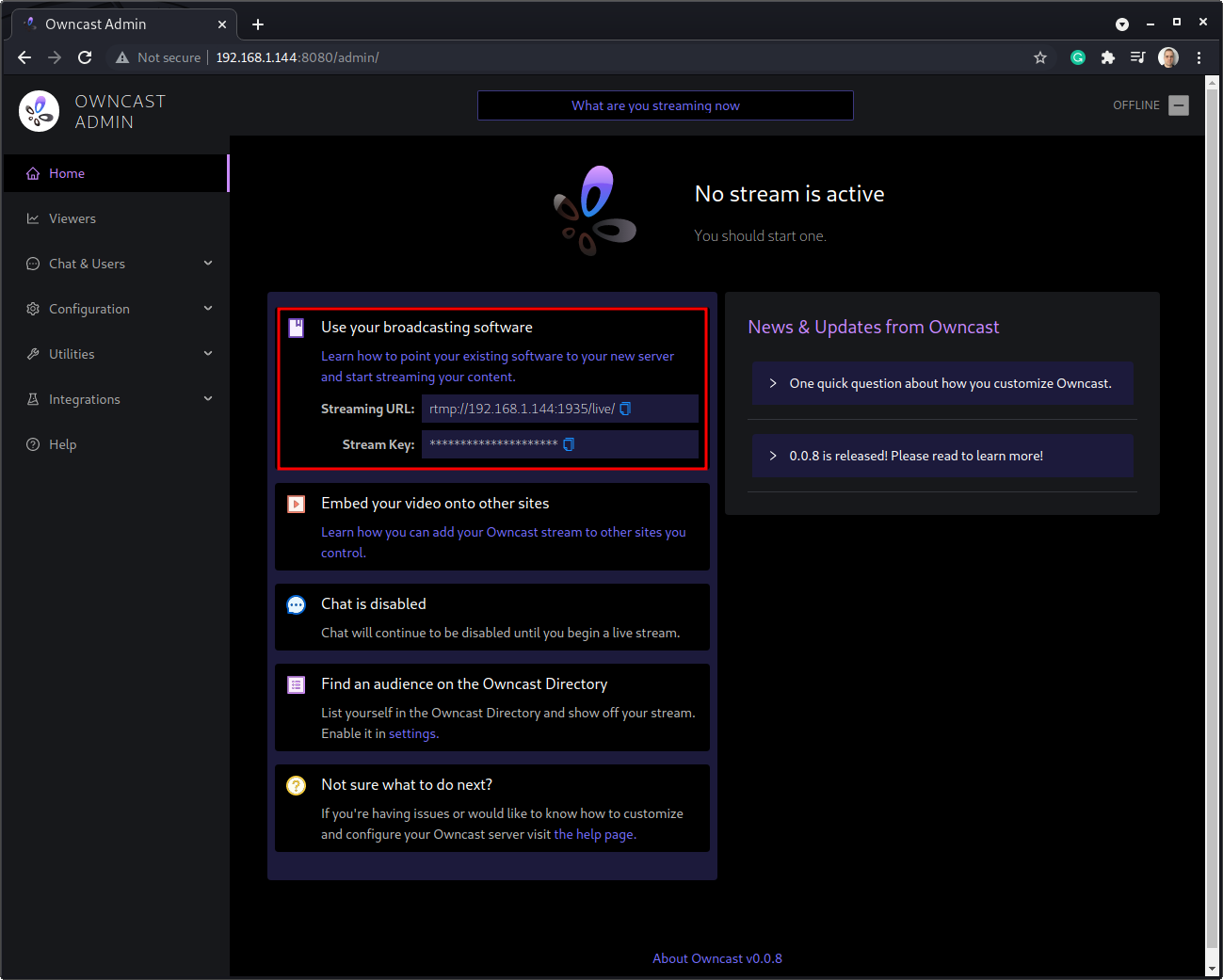This screenshot has height=980, width=1223.
Task: Click the large Owncast logo graphic
Action: coord(595,210)
